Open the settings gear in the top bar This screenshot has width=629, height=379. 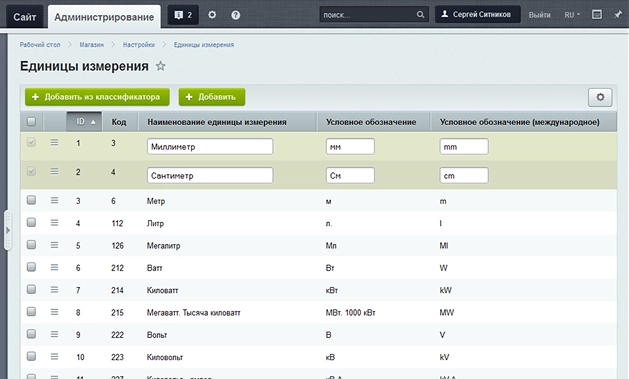(212, 15)
